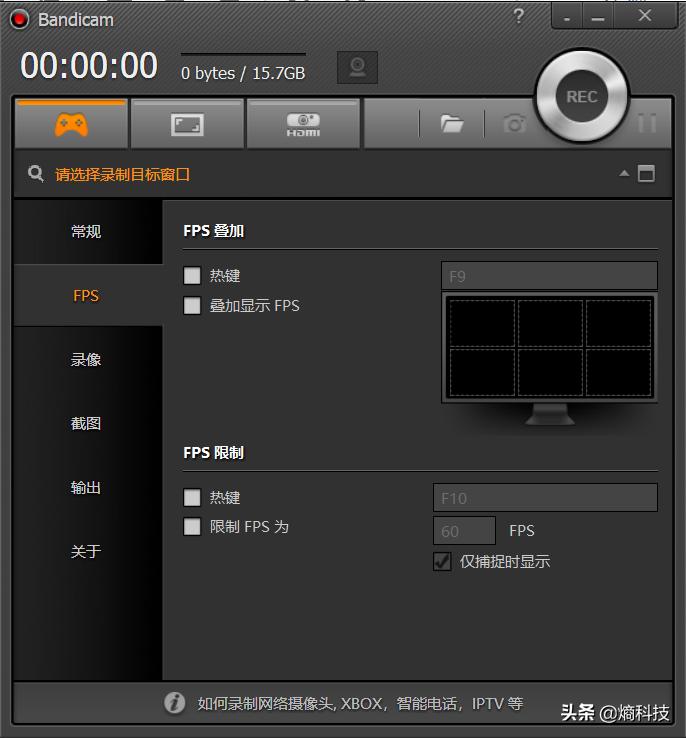Tick the 限制 FPS 为 checkbox
The width and height of the screenshot is (686, 738).
pyautogui.click(x=192, y=527)
